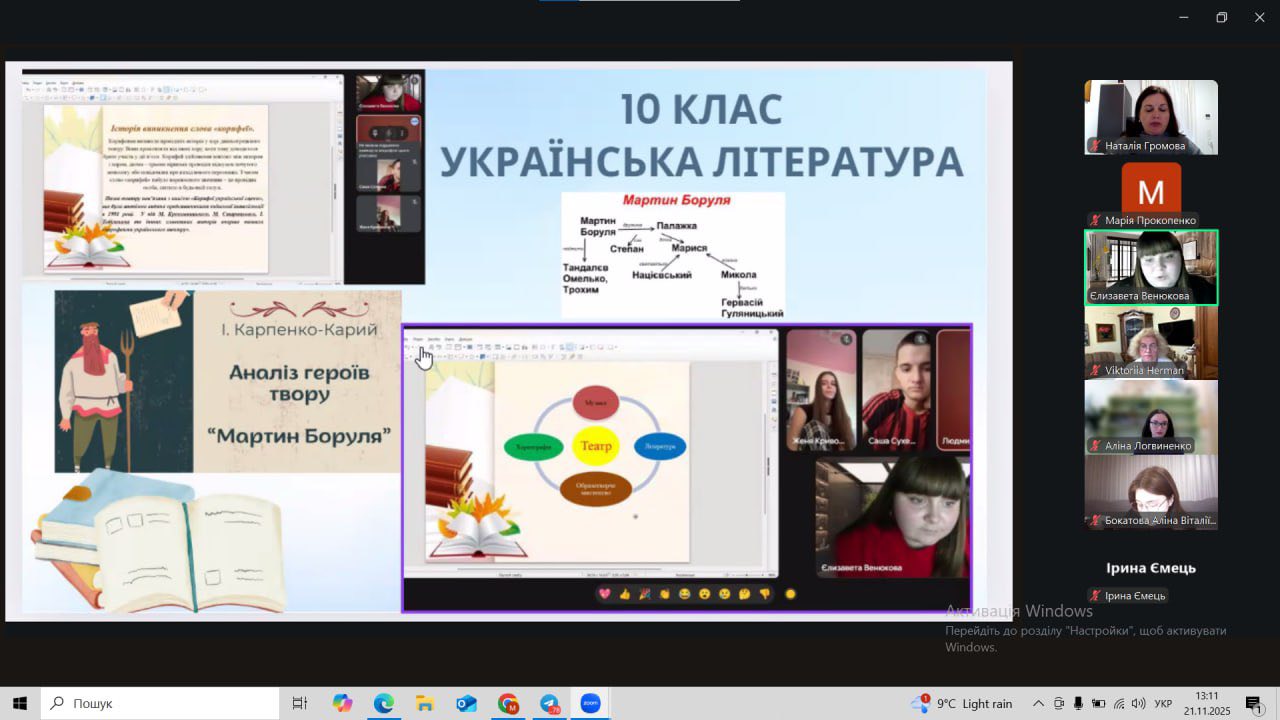Open Zoom from the taskbar
Image resolution: width=1280 pixels, height=720 pixels.
point(590,704)
